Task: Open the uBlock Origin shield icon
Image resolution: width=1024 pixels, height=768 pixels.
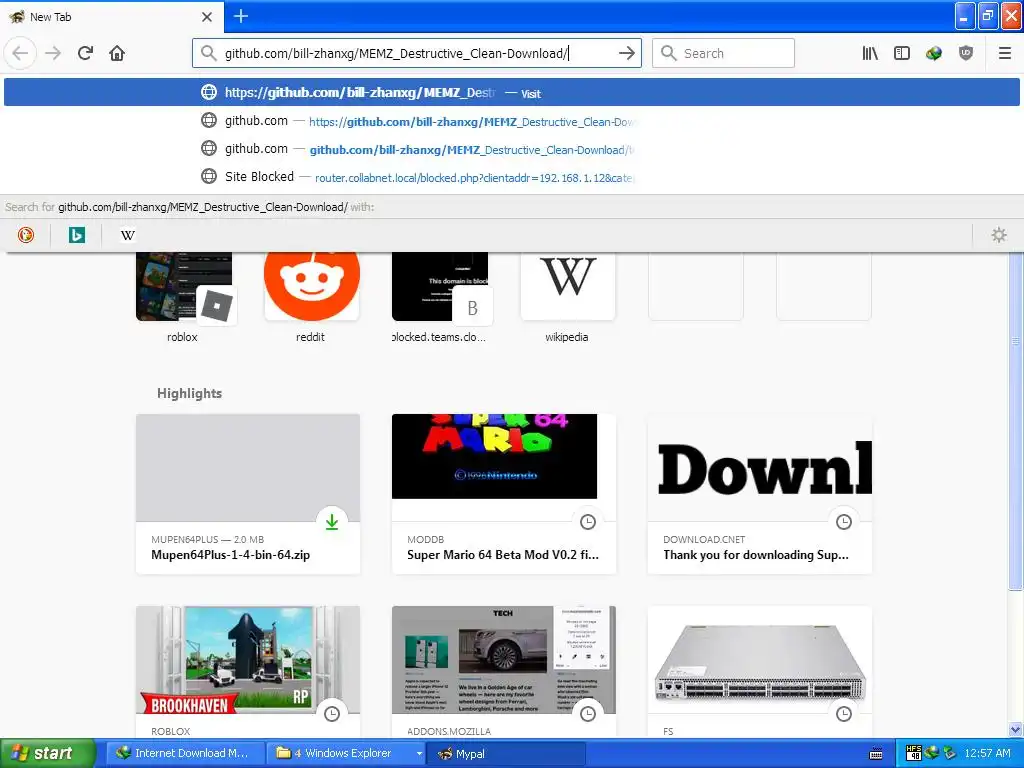Action: pyautogui.click(x=966, y=53)
